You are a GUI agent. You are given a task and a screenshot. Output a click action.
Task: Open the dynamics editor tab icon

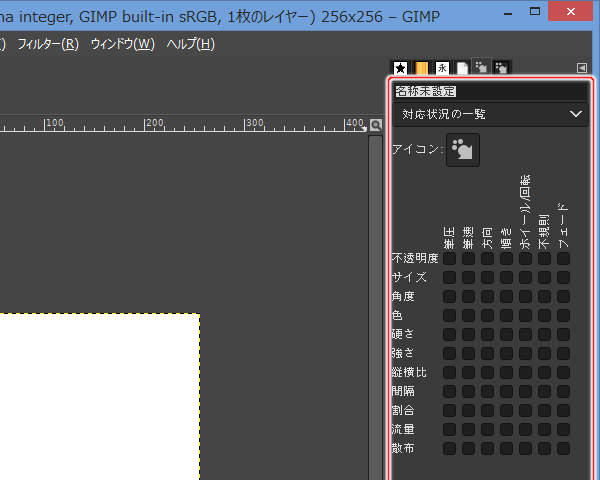[501, 68]
